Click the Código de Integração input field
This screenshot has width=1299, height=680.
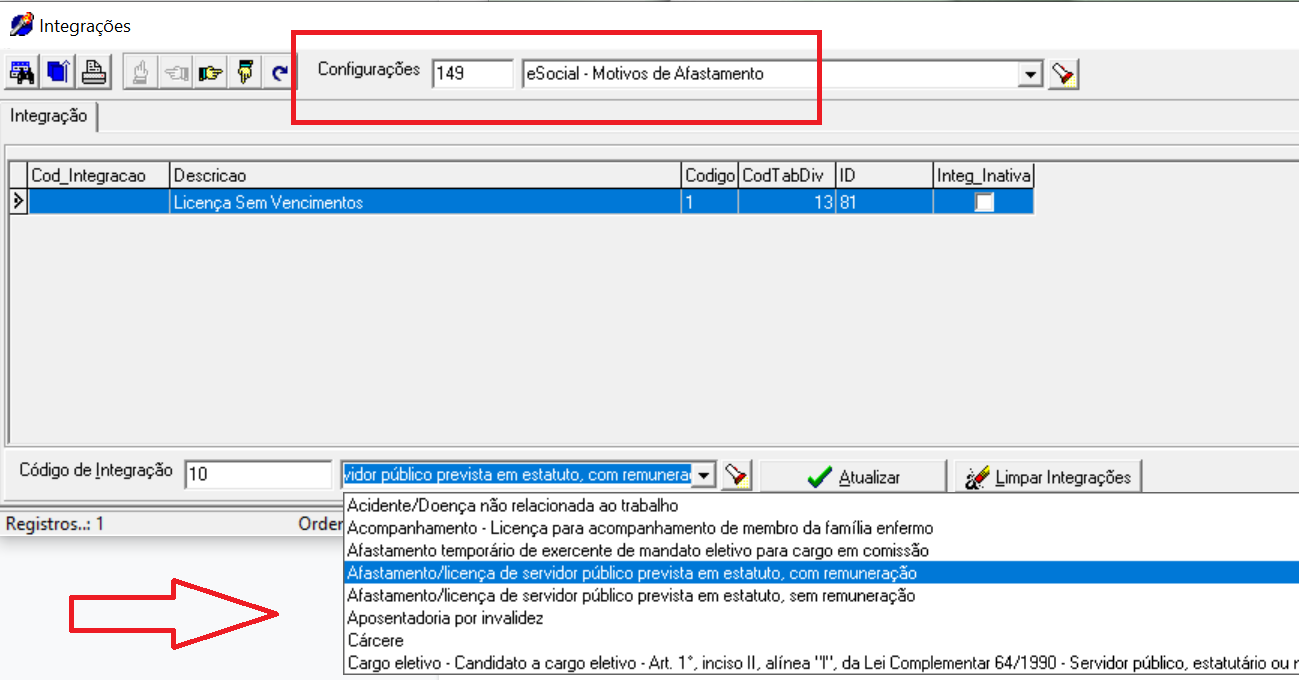click(x=257, y=475)
